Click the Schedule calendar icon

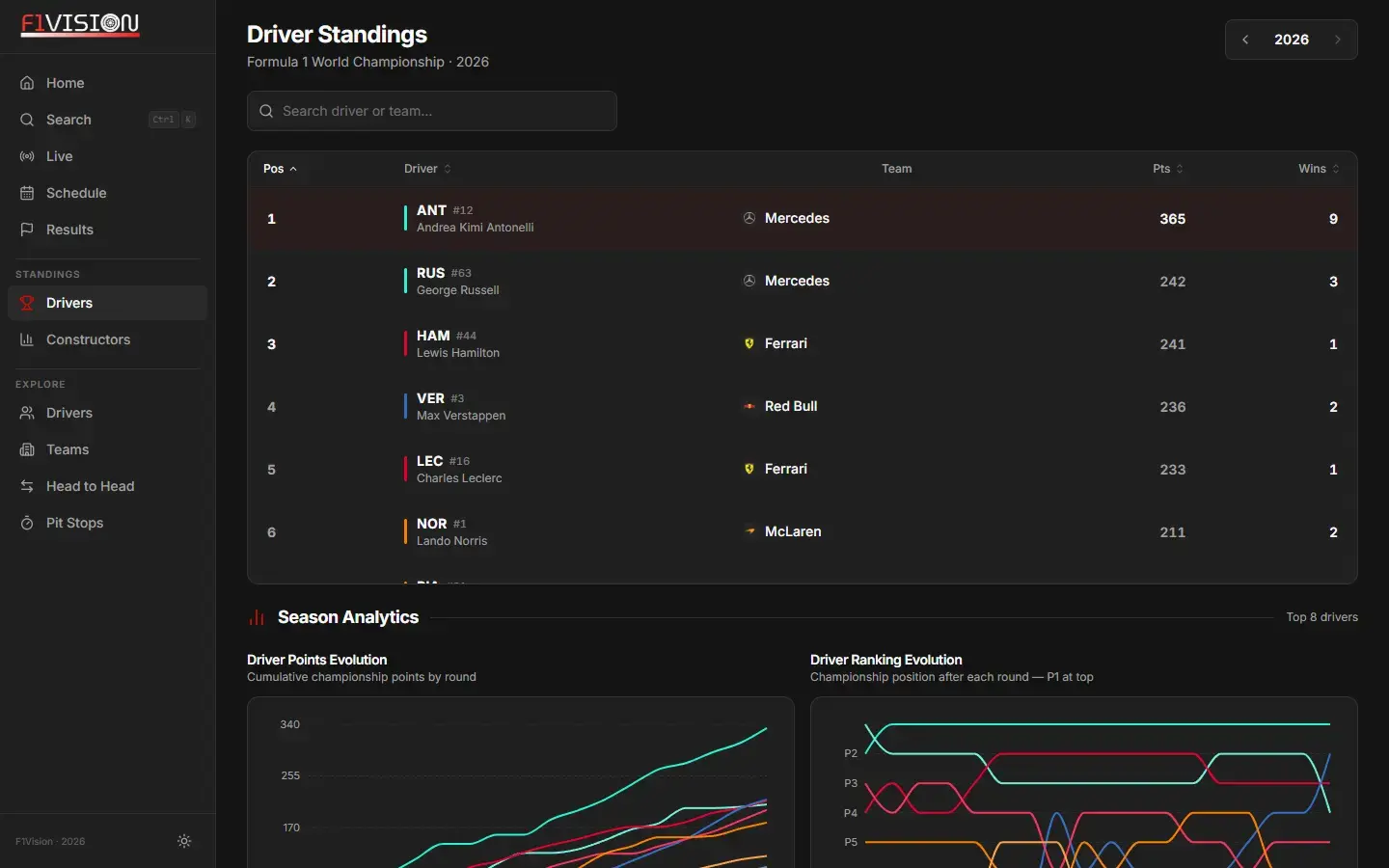27,193
